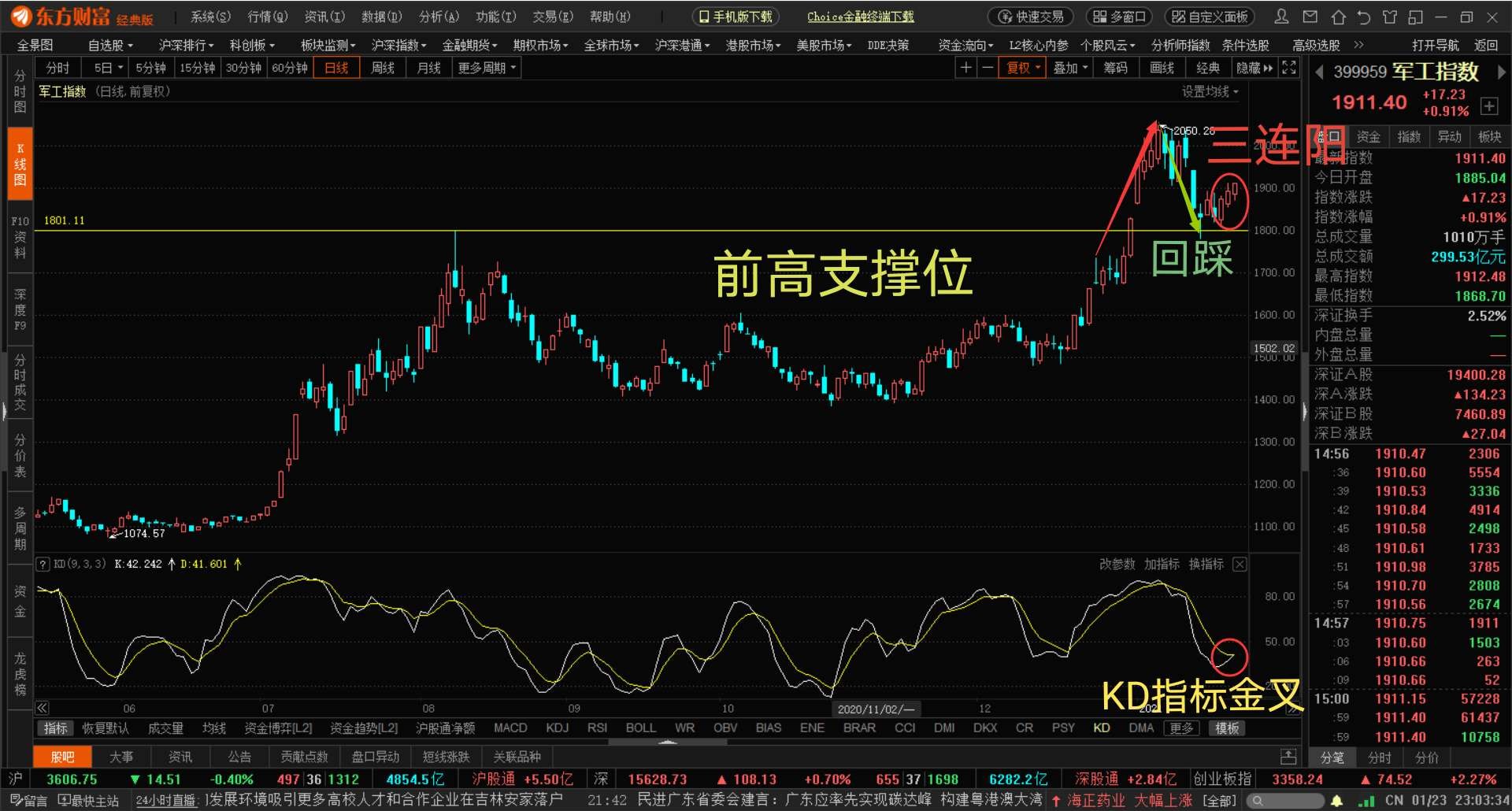Open 更多周期 period dropdown
1512x811 pixels.
point(487,68)
